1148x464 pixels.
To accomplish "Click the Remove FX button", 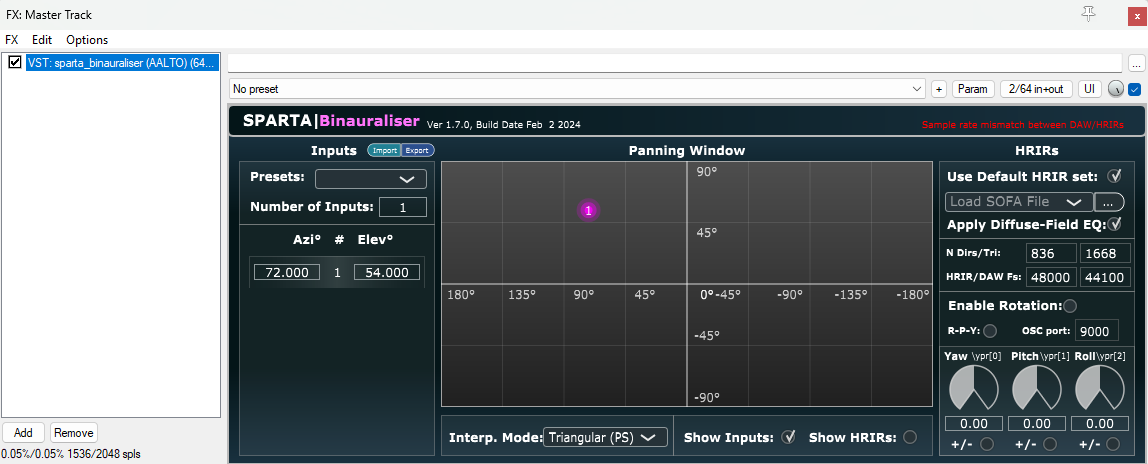I will pos(74,433).
